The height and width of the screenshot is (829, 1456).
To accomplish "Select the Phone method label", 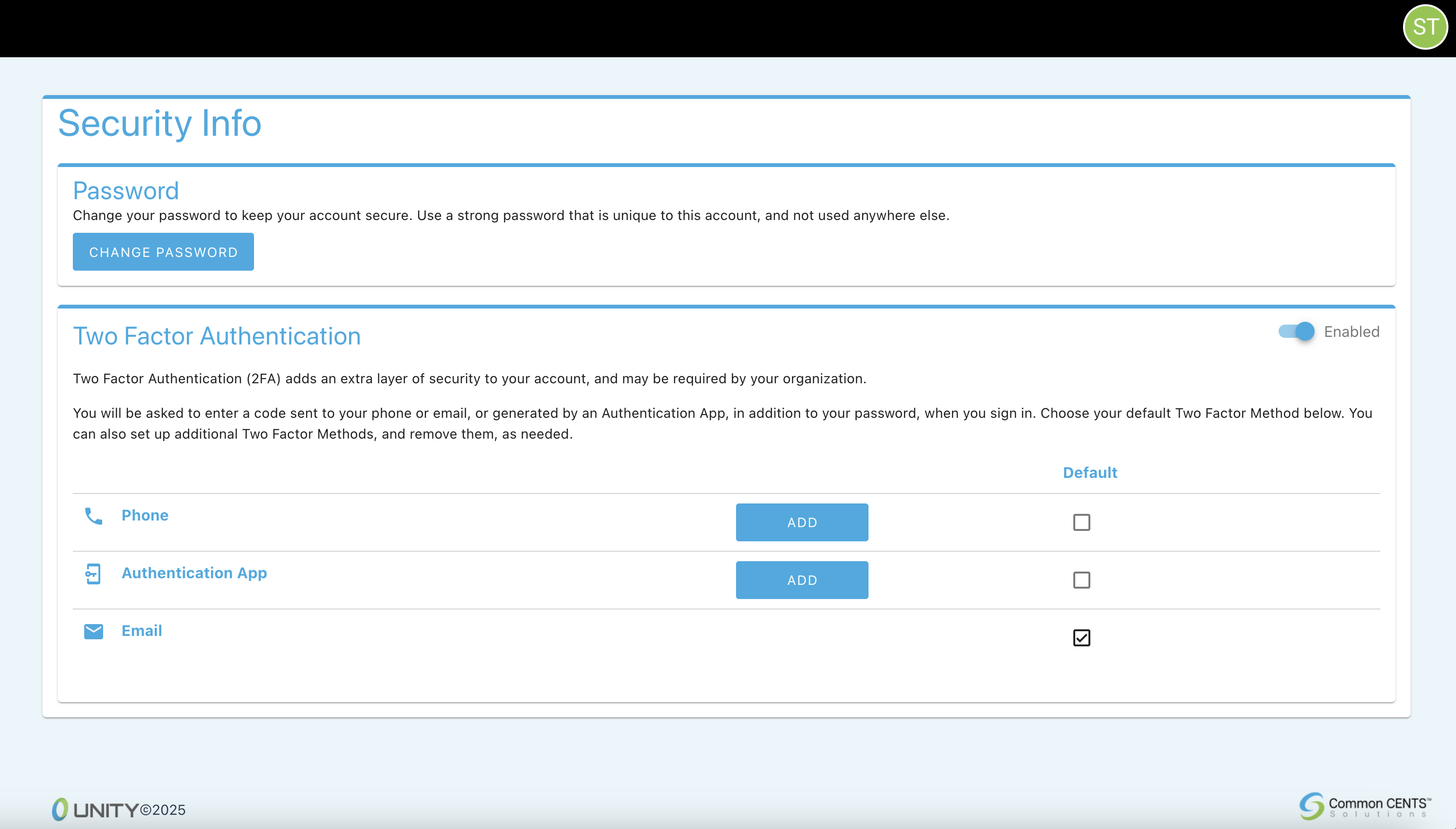I will click(x=145, y=515).
